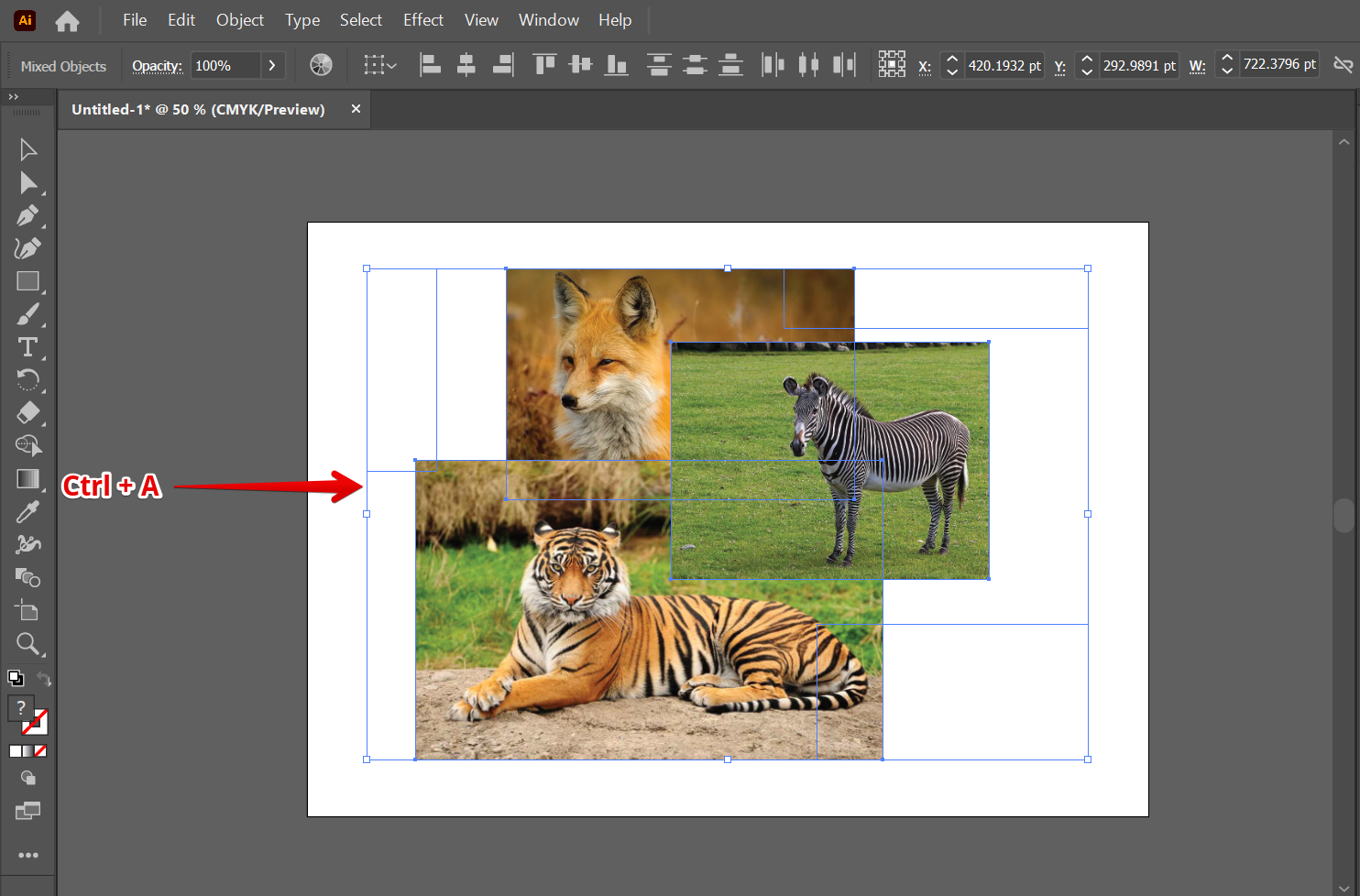Click the Recolor Artwork icon
The image size is (1360, 896).
point(321,65)
